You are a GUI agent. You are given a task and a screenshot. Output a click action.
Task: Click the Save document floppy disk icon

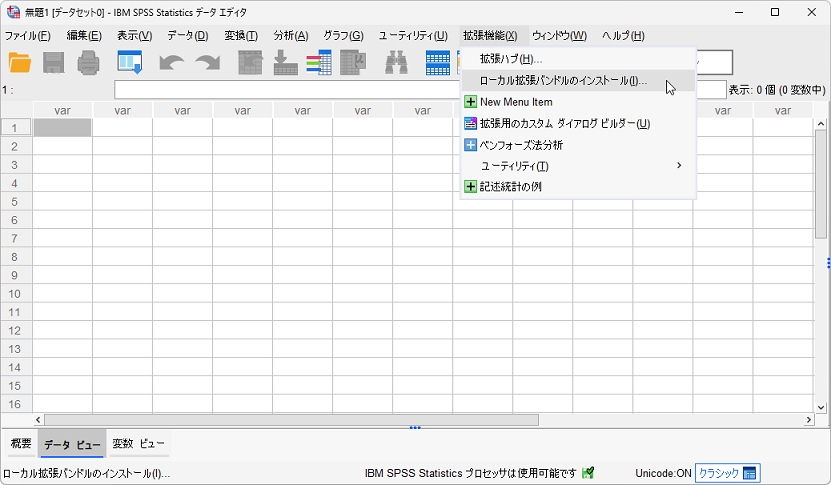coord(54,62)
